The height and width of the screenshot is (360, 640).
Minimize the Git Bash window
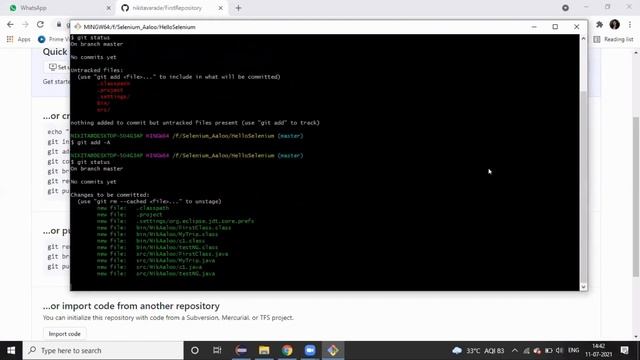tap(534, 27)
